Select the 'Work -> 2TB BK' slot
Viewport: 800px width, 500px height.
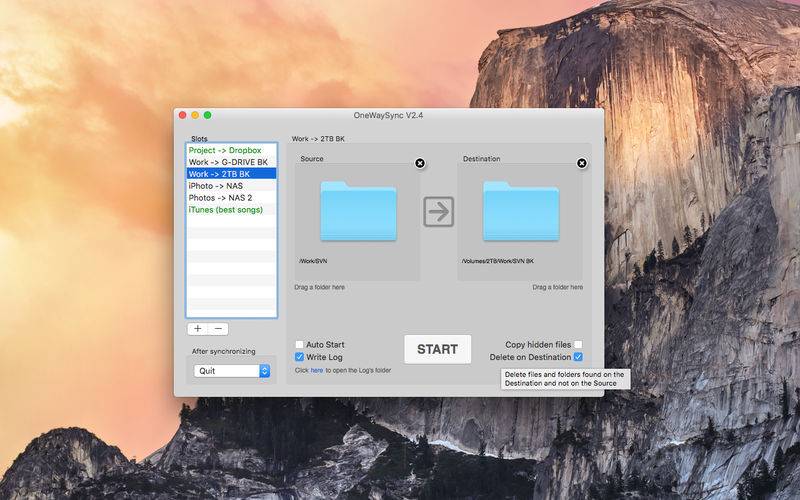[x=231, y=173]
